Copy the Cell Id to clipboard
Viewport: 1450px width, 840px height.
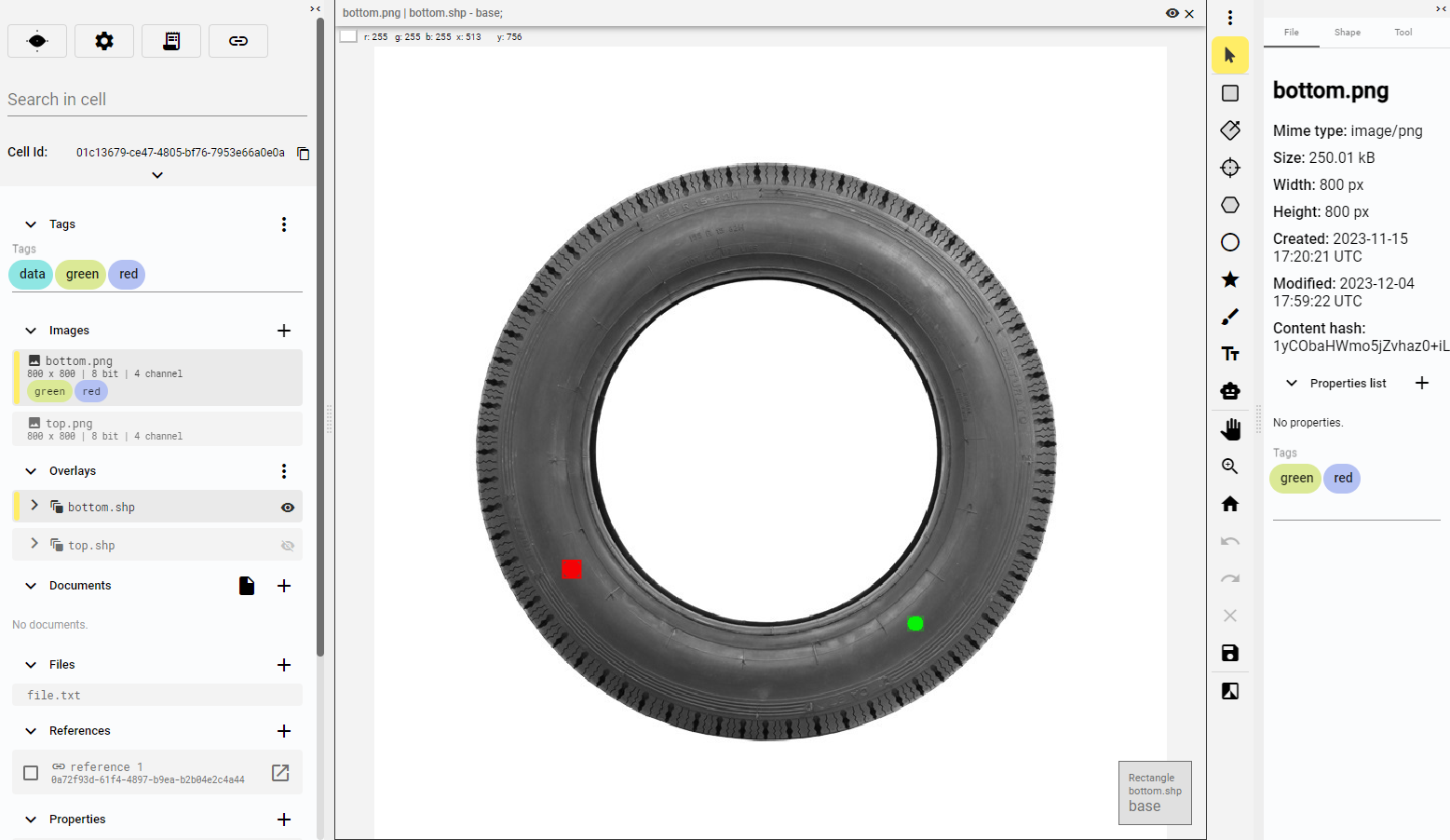(303, 154)
